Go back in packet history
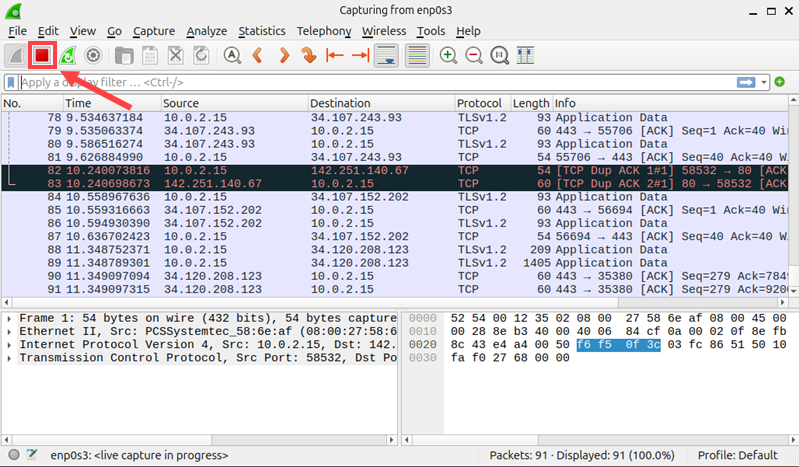Viewport: 799px width, 467px height. (x=258, y=55)
